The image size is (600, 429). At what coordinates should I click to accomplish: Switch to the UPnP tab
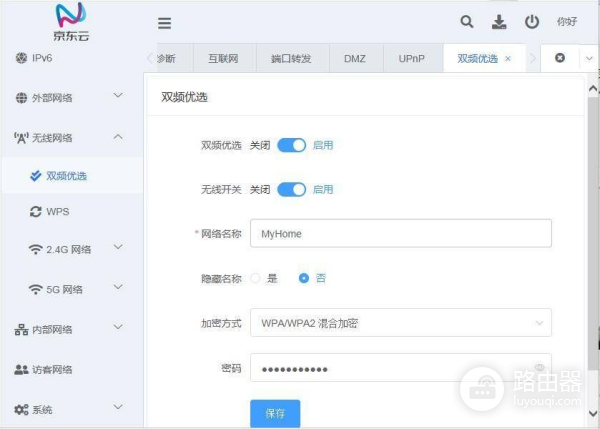click(x=412, y=59)
